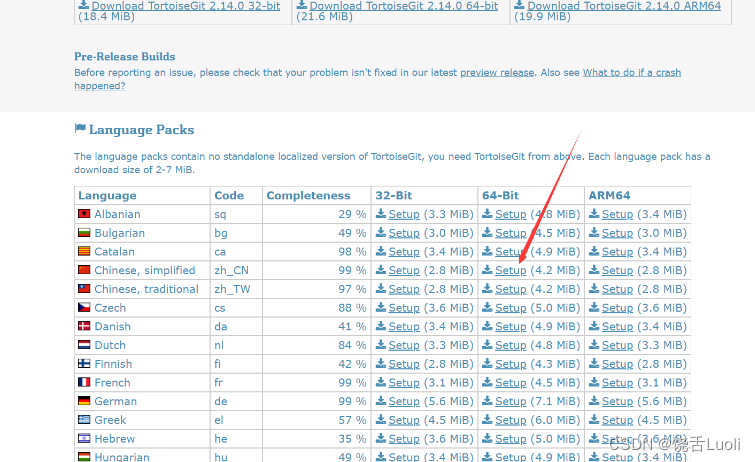Click Dutch flag icon
The width and height of the screenshot is (755, 462).
point(84,344)
